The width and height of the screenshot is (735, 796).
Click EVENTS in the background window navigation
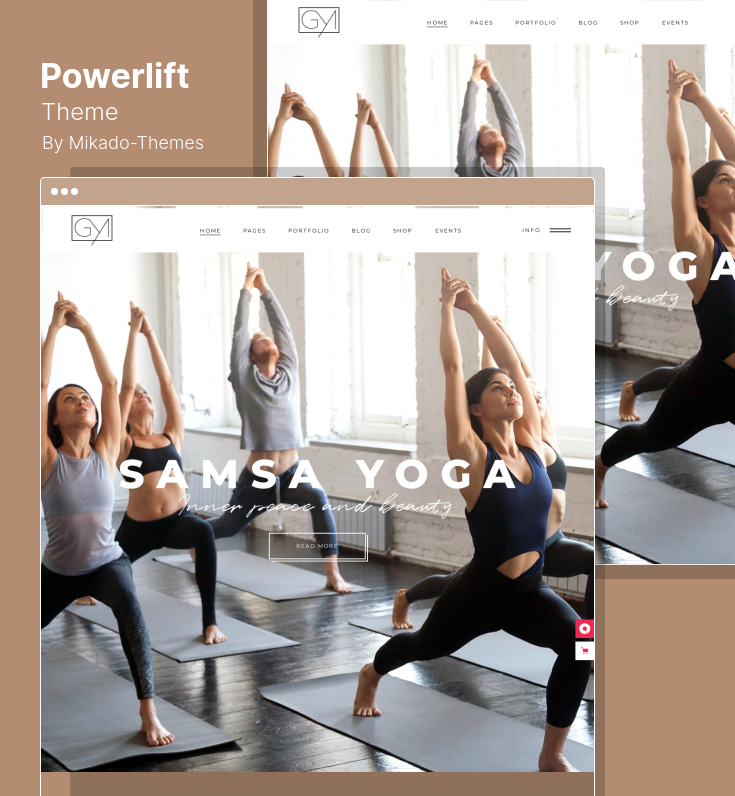(x=675, y=23)
